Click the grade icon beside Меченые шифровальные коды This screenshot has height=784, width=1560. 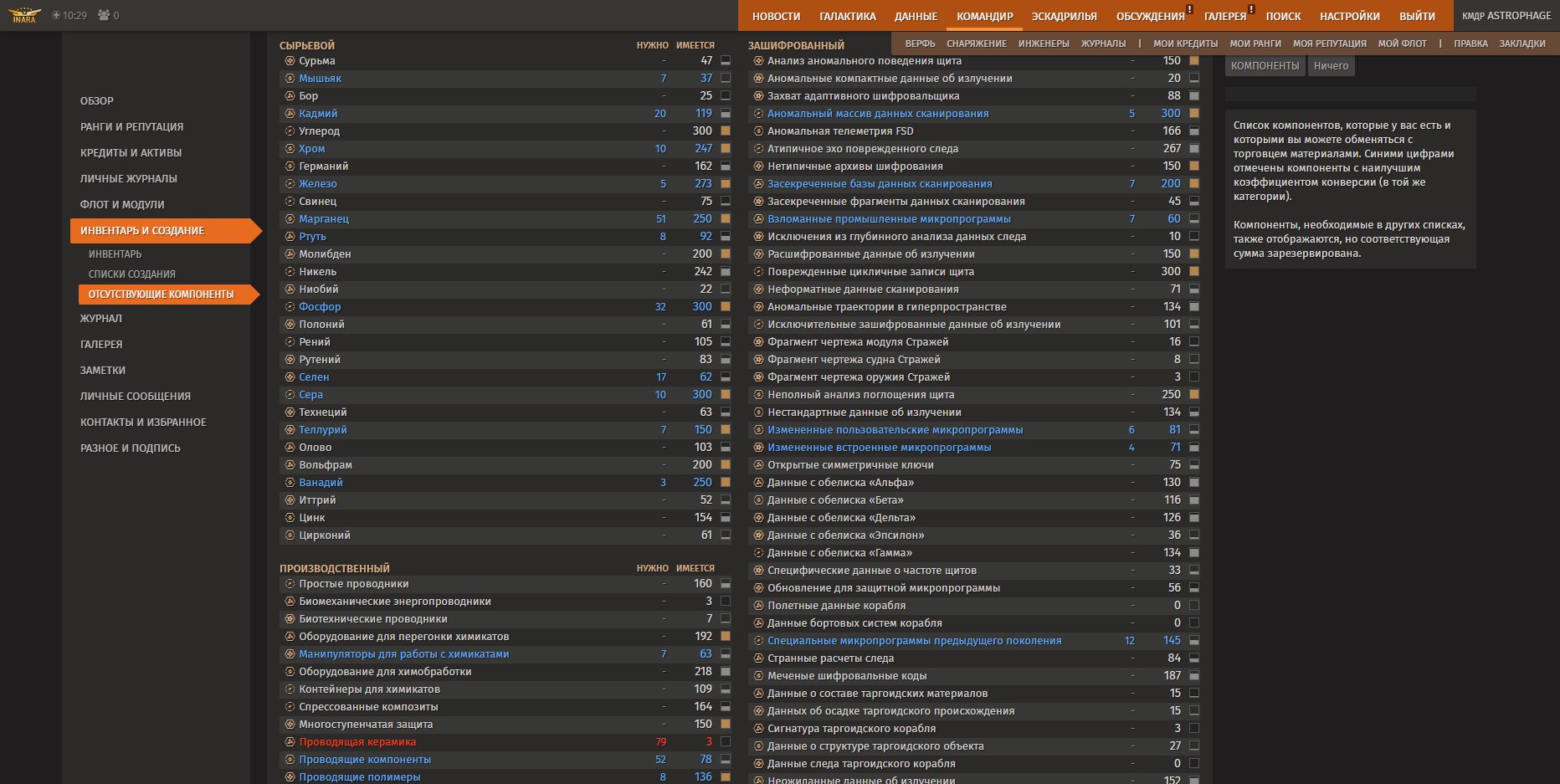pyautogui.click(x=758, y=676)
